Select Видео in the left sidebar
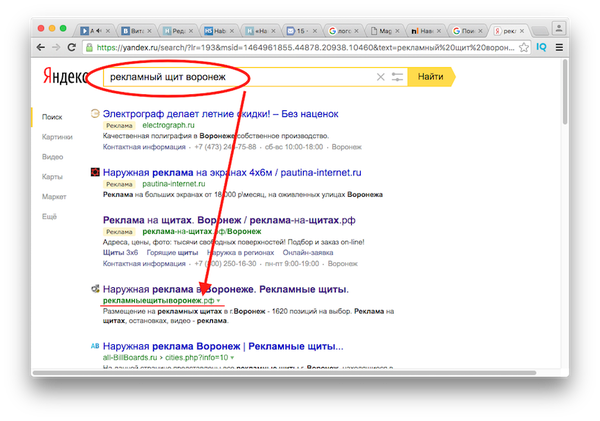The height and width of the screenshot is (421, 600). click(x=52, y=157)
